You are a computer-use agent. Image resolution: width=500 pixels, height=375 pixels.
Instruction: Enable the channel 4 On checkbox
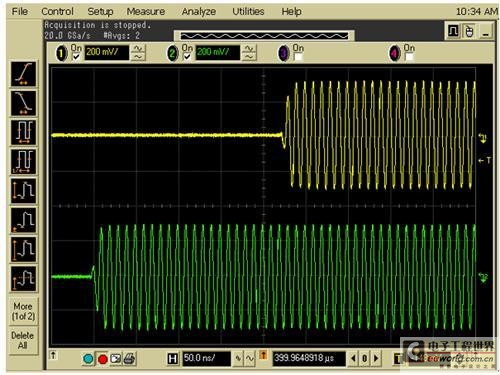point(409,57)
